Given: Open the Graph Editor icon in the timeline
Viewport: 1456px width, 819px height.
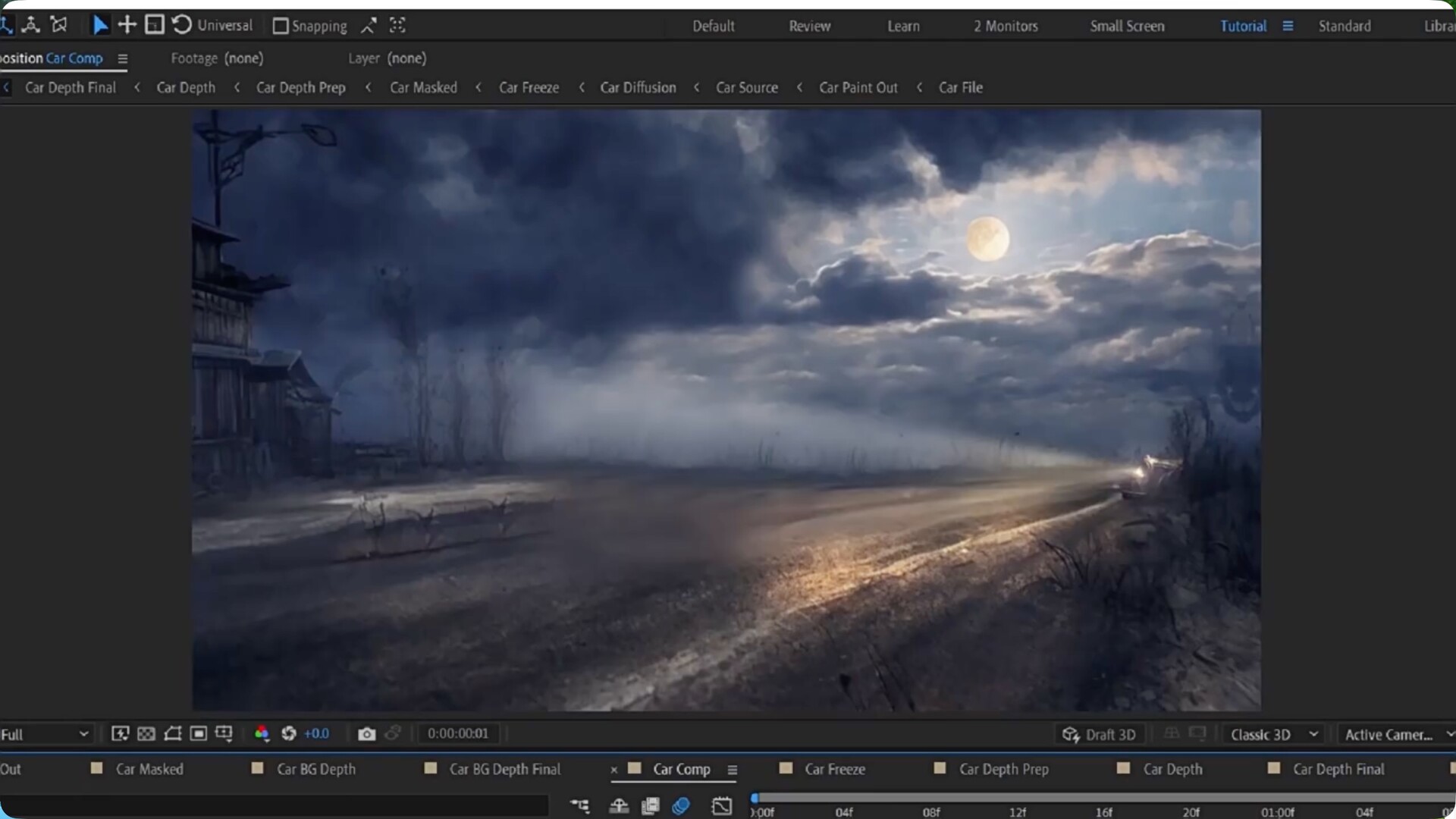Looking at the screenshot, I should click(722, 805).
